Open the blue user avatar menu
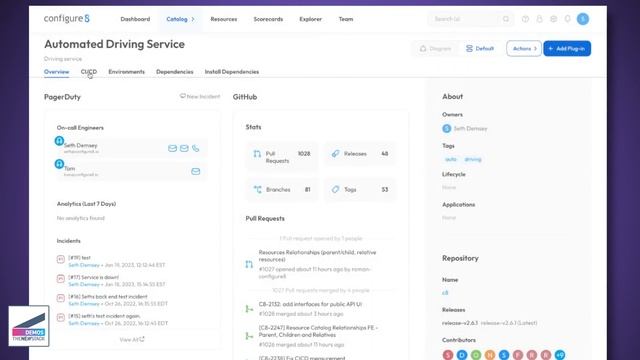The height and width of the screenshot is (360, 640). click(x=583, y=19)
